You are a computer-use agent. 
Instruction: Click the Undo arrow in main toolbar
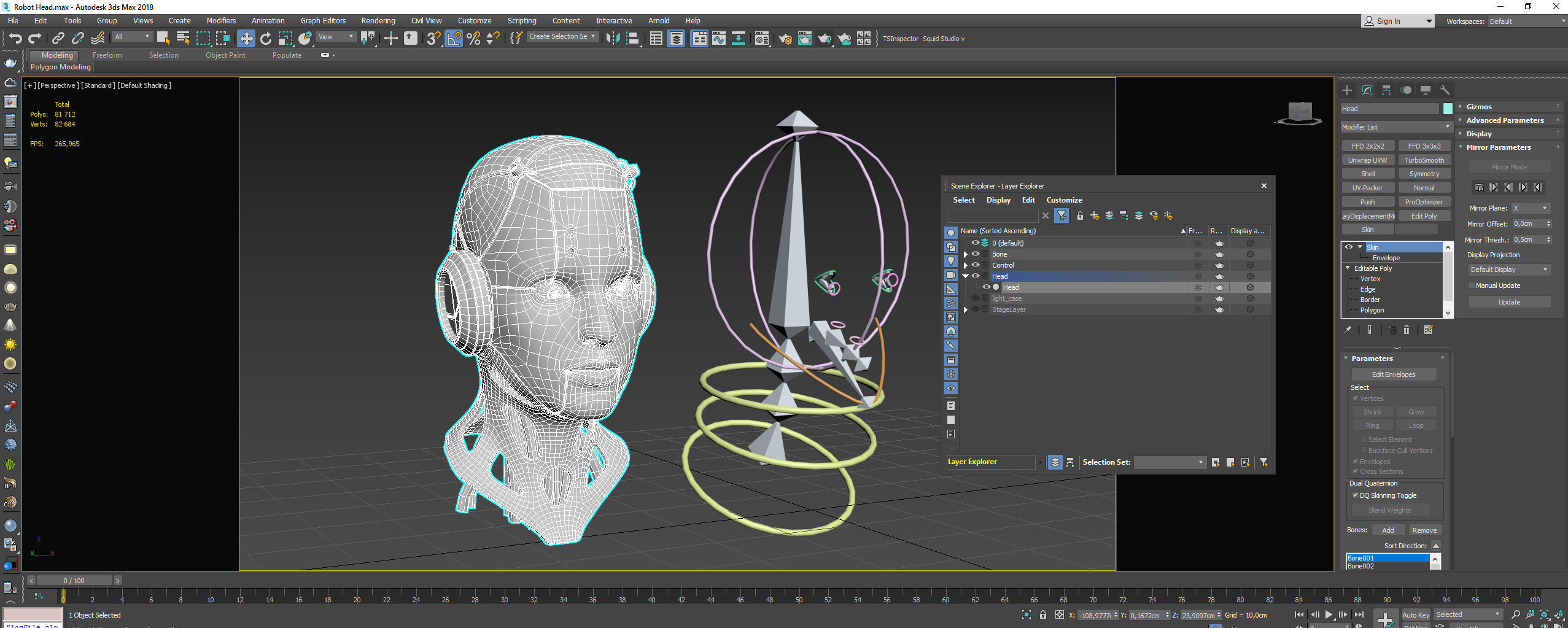pyautogui.click(x=15, y=39)
